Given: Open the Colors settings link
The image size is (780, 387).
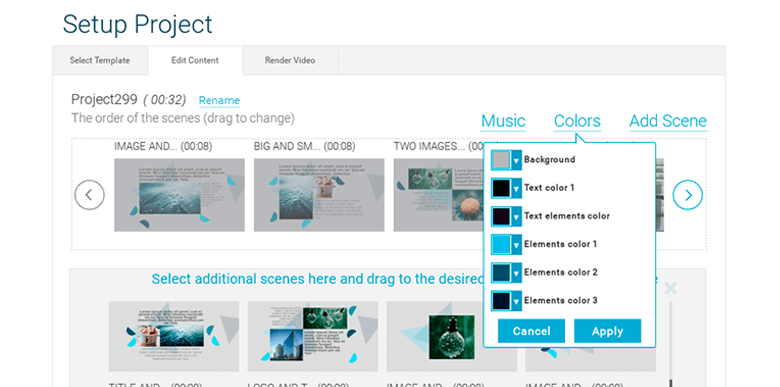Looking at the screenshot, I should (x=577, y=121).
